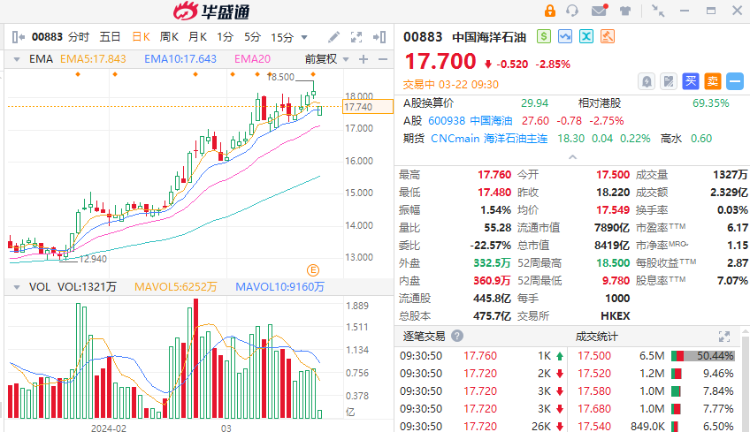Zoom out the K-line chart with minus
This screenshot has height=432, width=750.
(x=383, y=59)
